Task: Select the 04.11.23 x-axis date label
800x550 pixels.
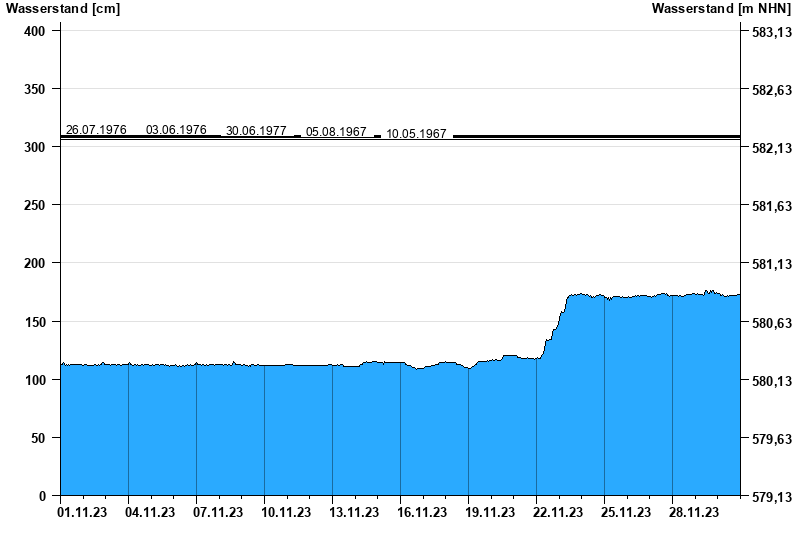Action: pyautogui.click(x=150, y=513)
